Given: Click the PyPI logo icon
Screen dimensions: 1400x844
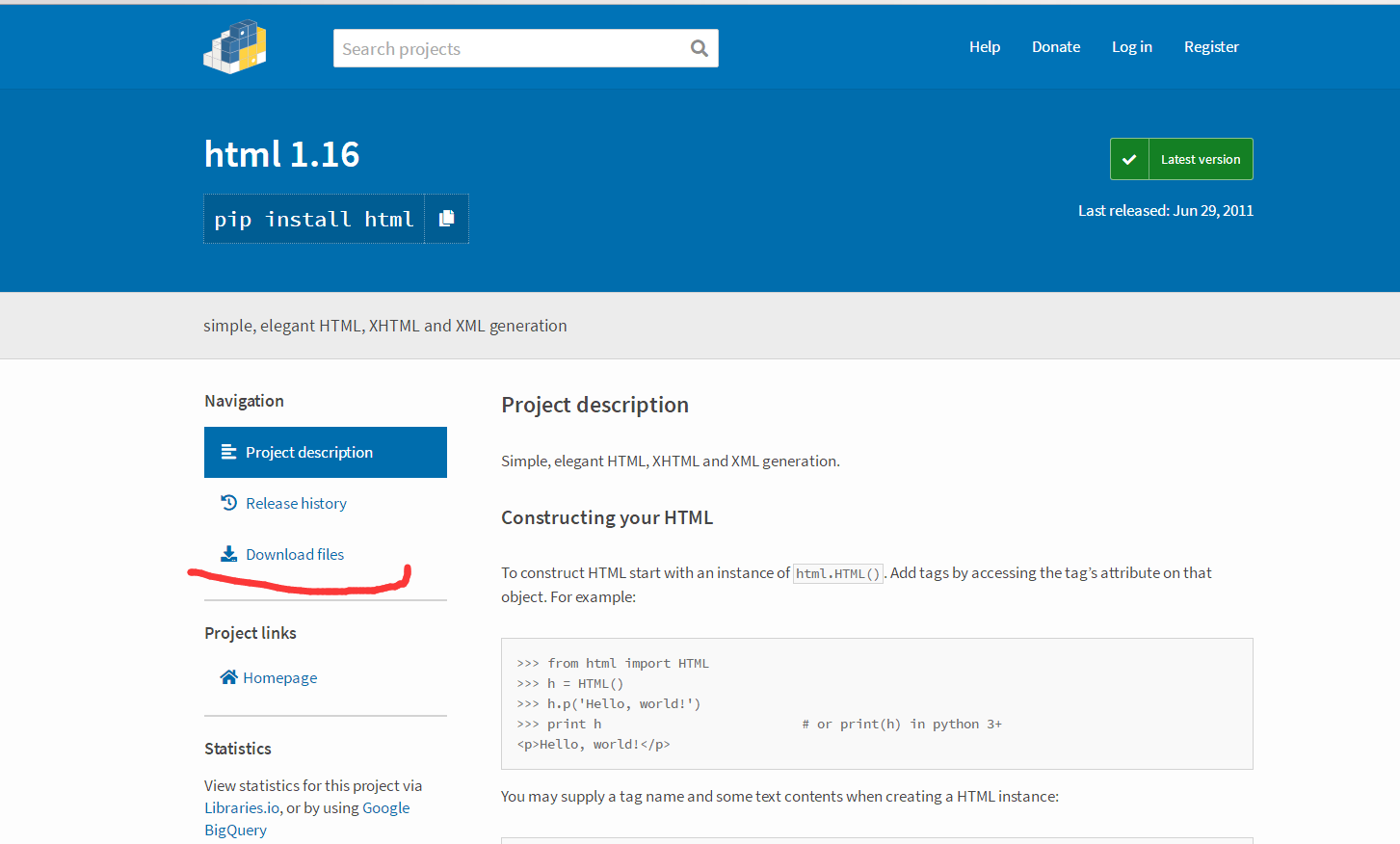Looking at the screenshot, I should click(235, 47).
